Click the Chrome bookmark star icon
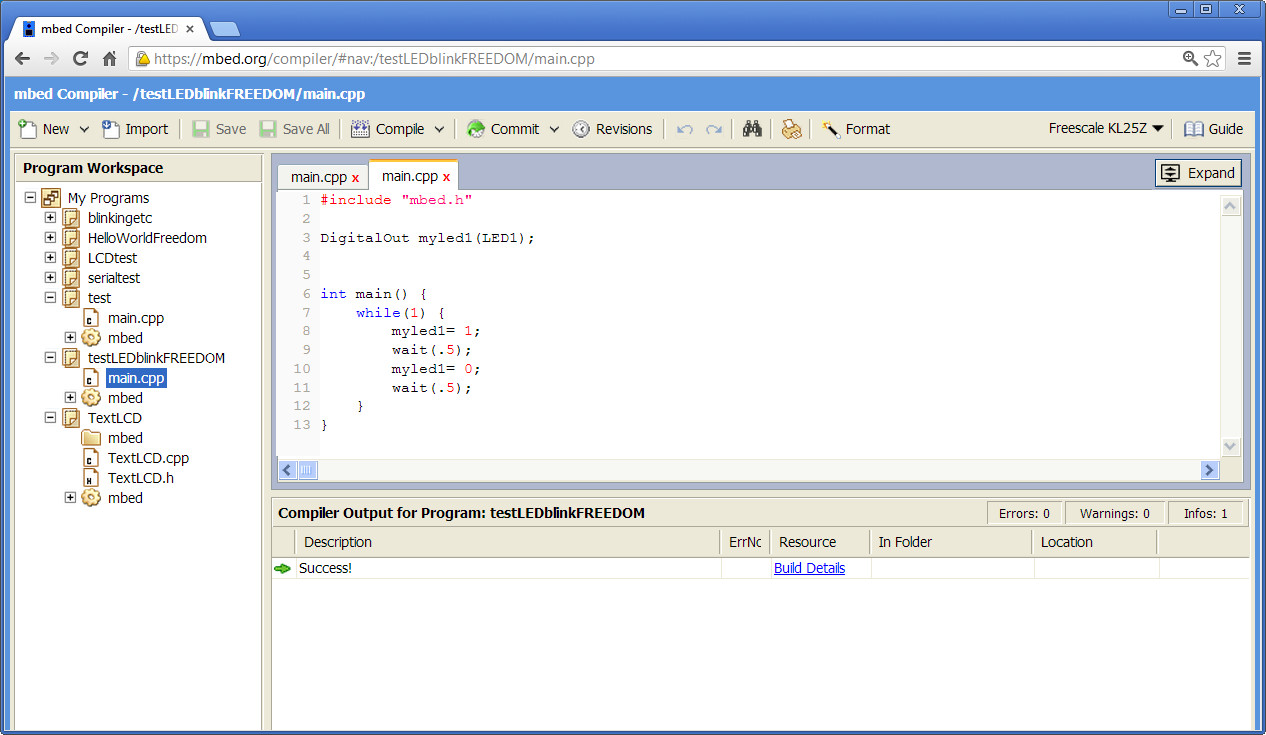This screenshot has width=1266, height=735. pos(1212,59)
